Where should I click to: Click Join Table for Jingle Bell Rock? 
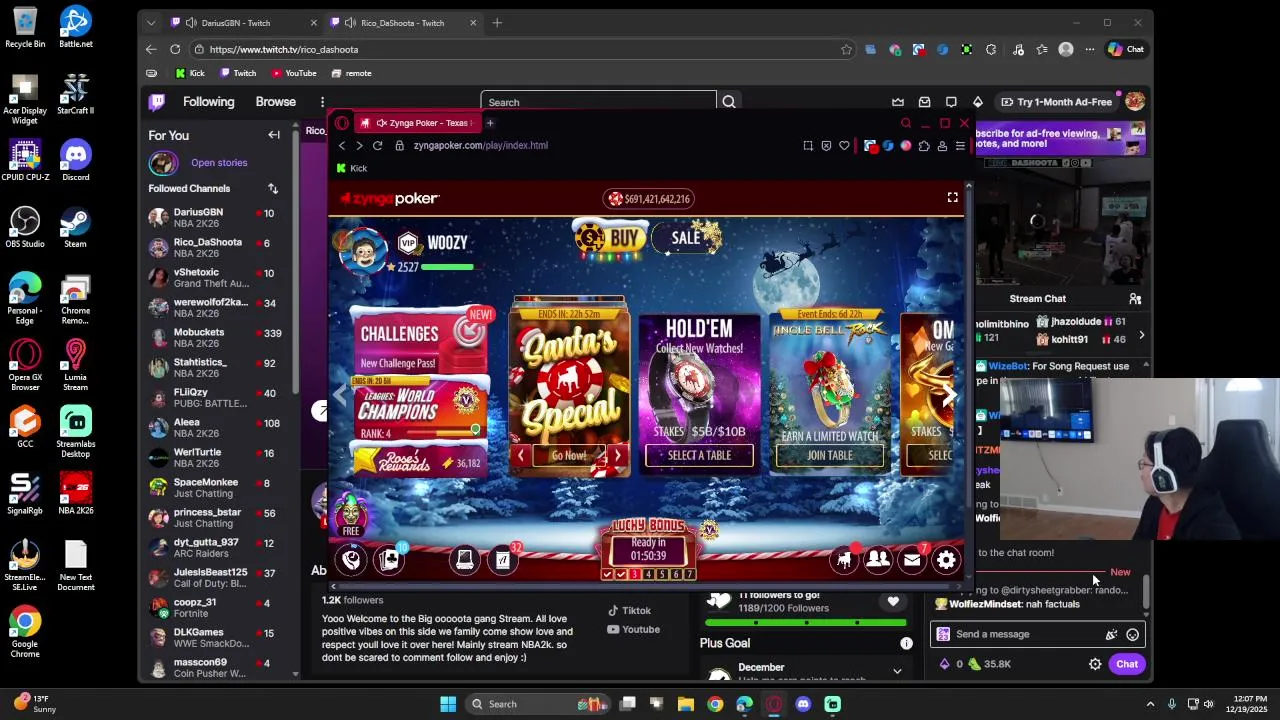829,456
